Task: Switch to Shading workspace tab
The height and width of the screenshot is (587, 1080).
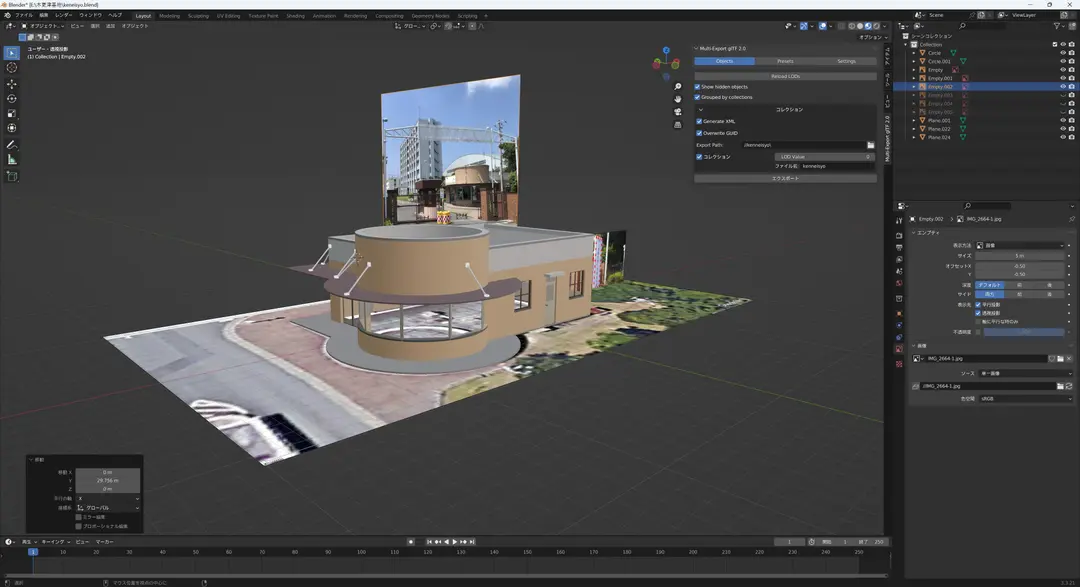Action: click(x=295, y=16)
